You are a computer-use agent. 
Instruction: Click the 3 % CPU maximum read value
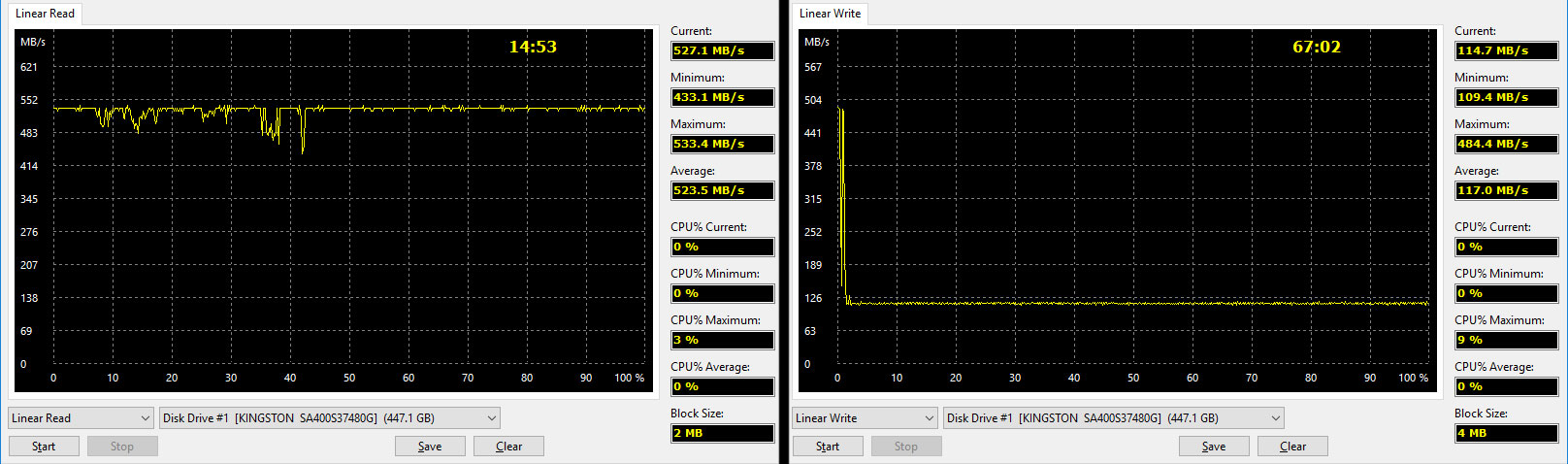click(723, 340)
